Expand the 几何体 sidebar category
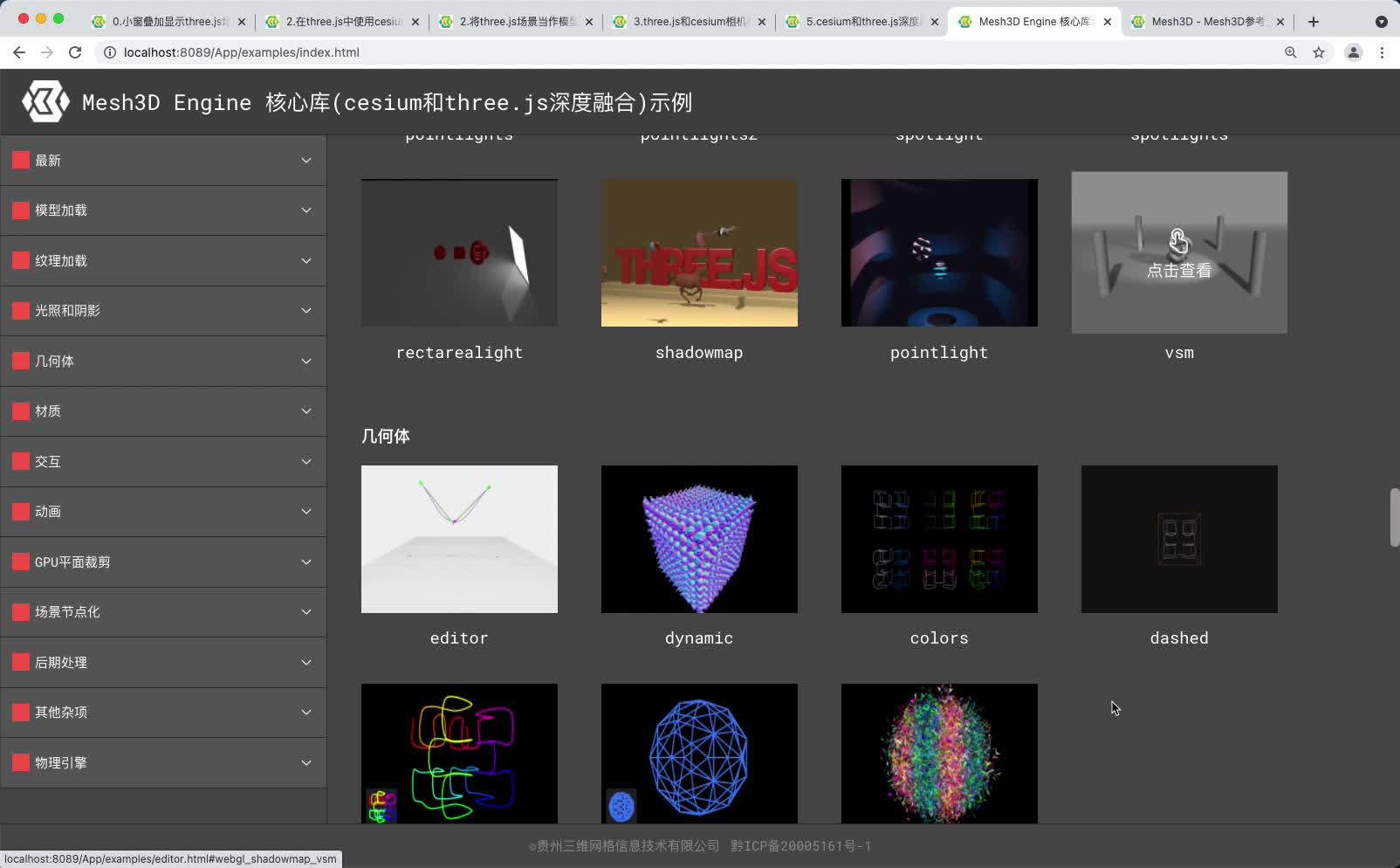 click(x=305, y=361)
